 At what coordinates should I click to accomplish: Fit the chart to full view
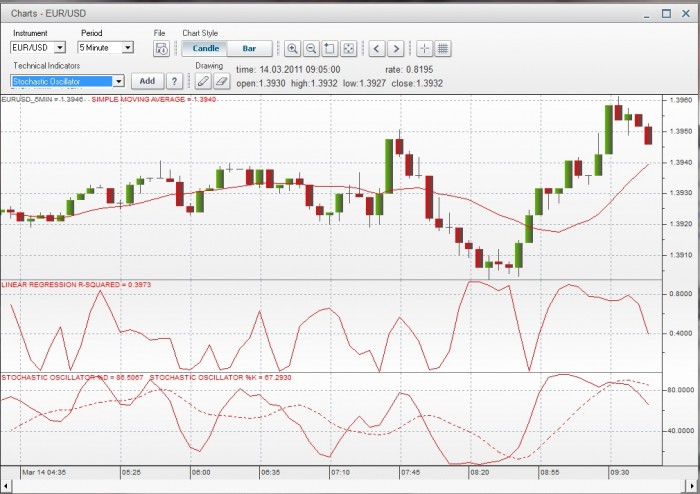pyautogui.click(x=349, y=48)
